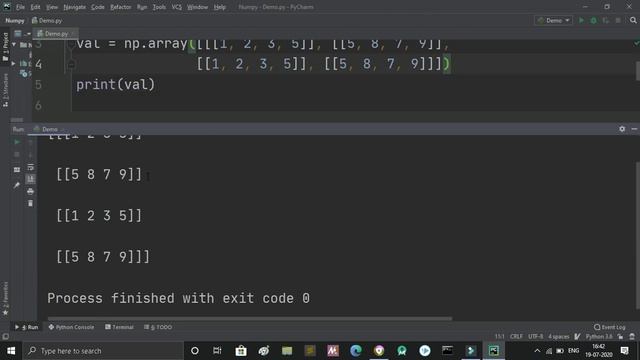Collapse the Numpy project root folder
Screen dimensions: 640x360
(14, 44)
